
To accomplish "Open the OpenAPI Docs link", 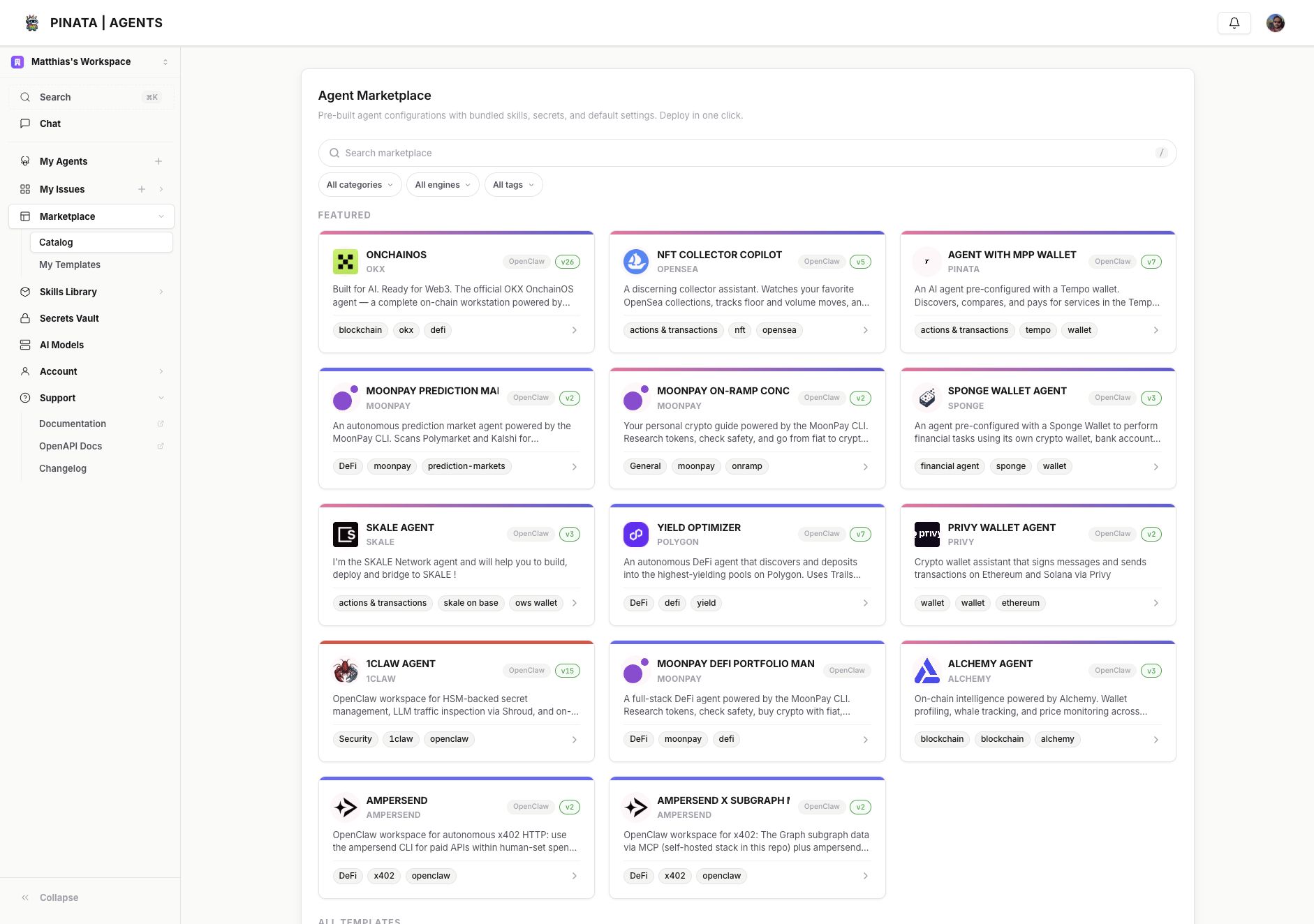I will coord(71,446).
